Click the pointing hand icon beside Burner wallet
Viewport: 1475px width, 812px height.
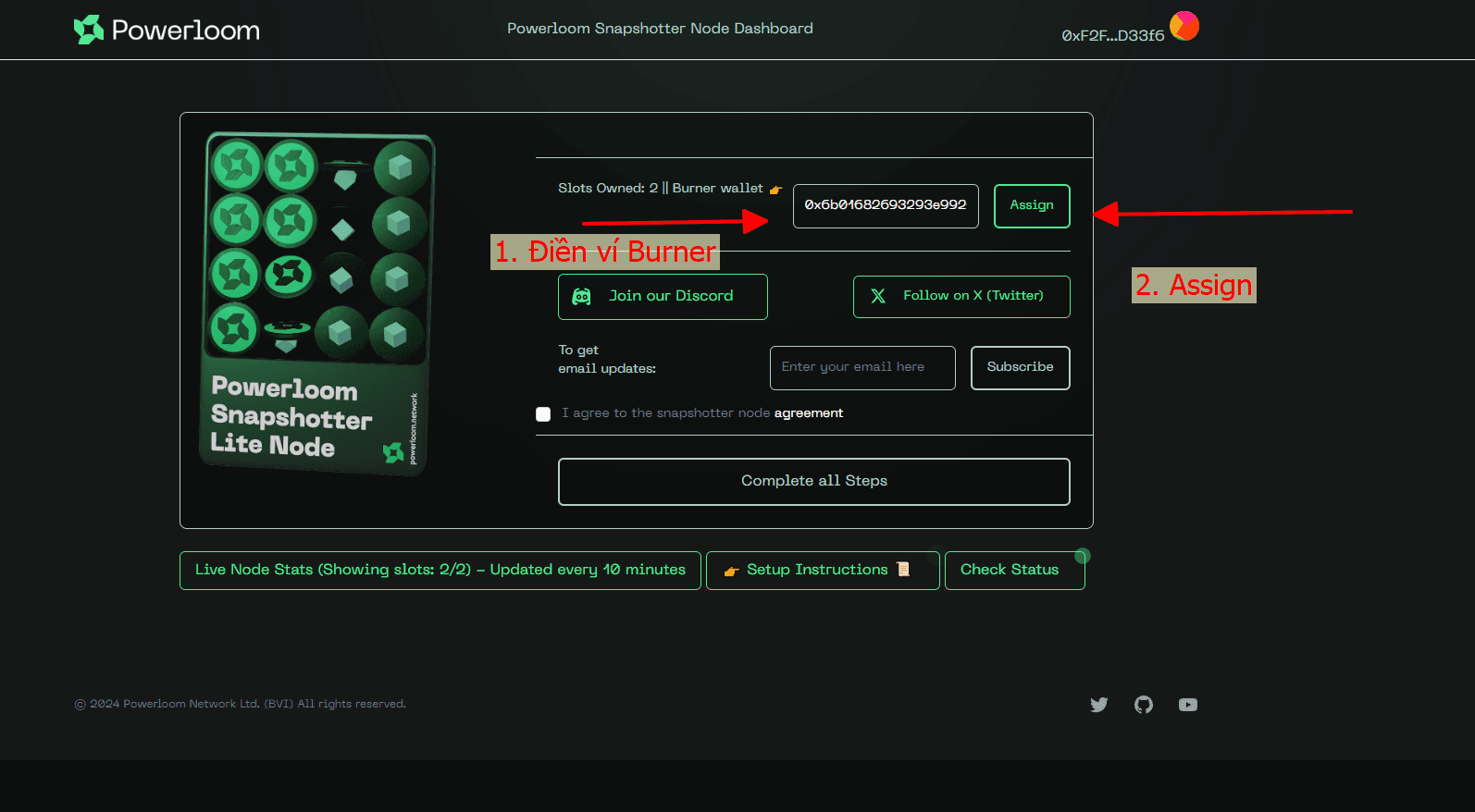[775, 190]
